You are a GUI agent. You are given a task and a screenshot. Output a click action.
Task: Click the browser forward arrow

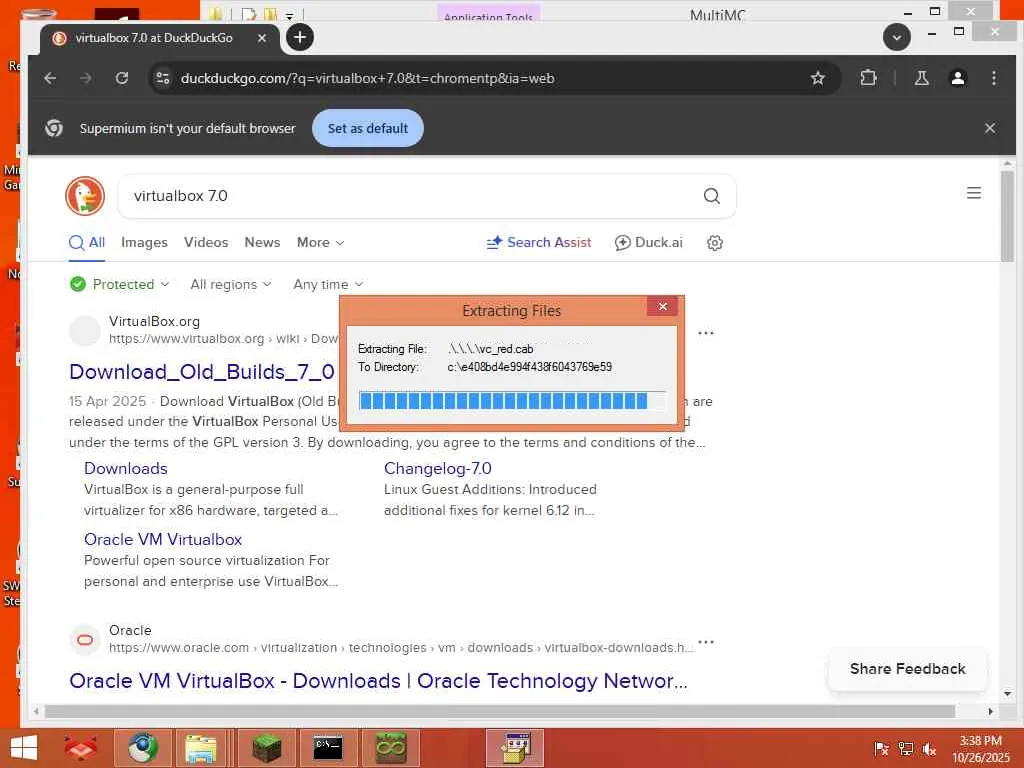[x=86, y=78]
